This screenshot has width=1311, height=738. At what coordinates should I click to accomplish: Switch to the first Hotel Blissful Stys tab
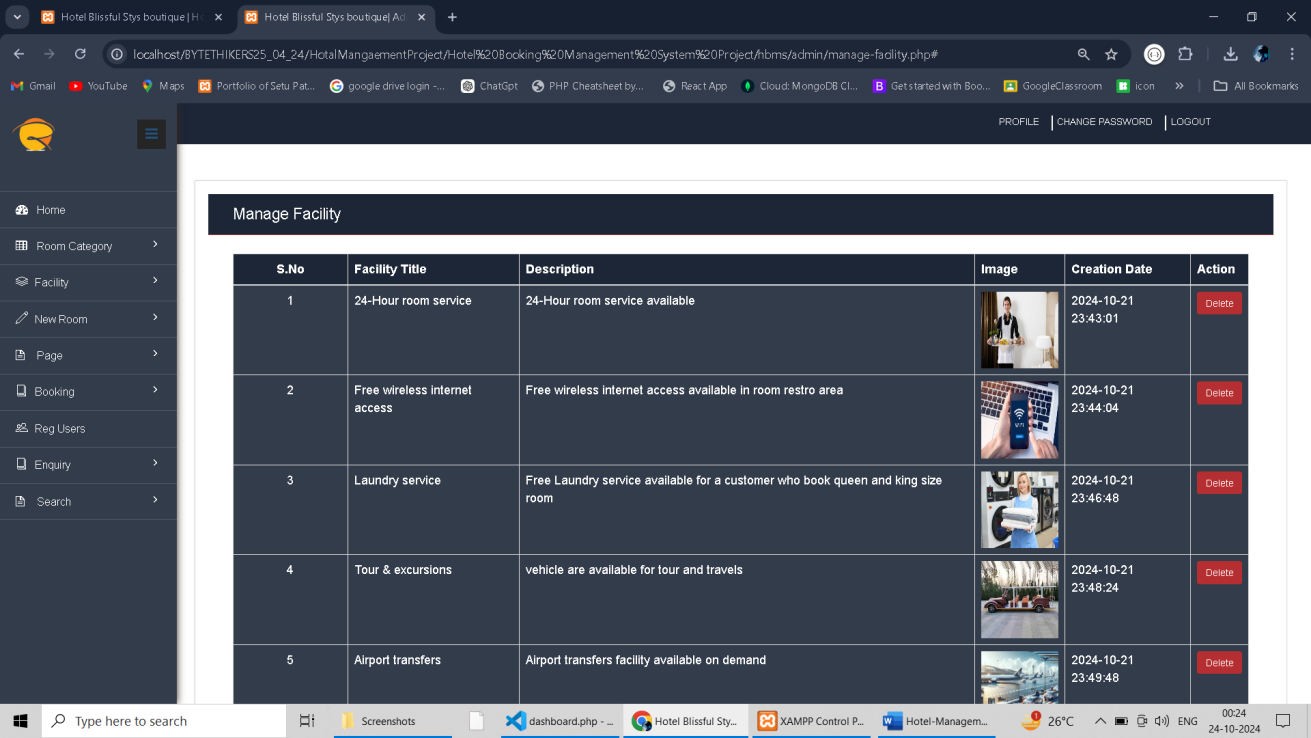(130, 17)
